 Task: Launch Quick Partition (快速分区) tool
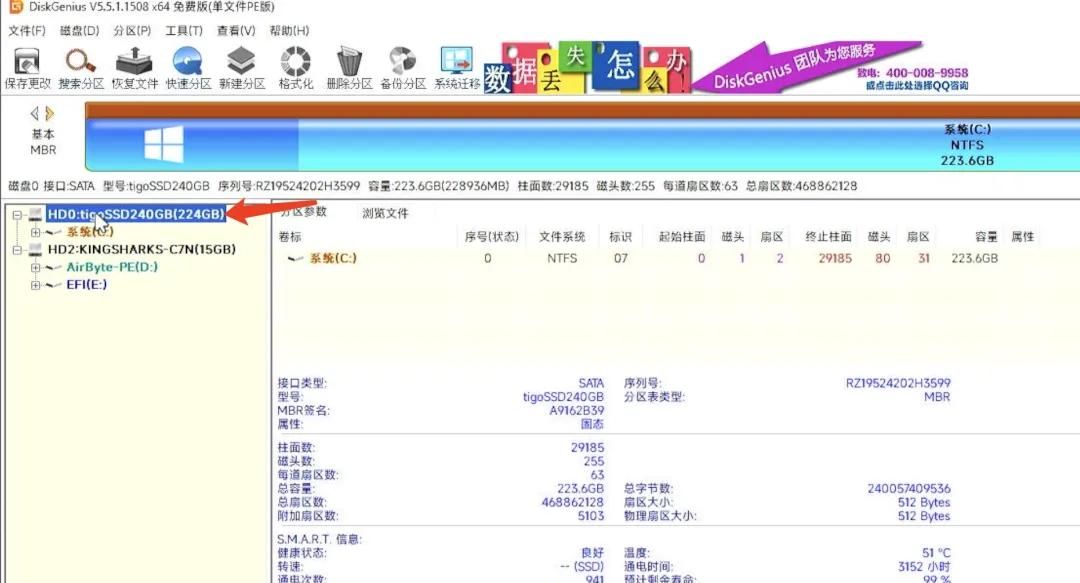pos(188,68)
